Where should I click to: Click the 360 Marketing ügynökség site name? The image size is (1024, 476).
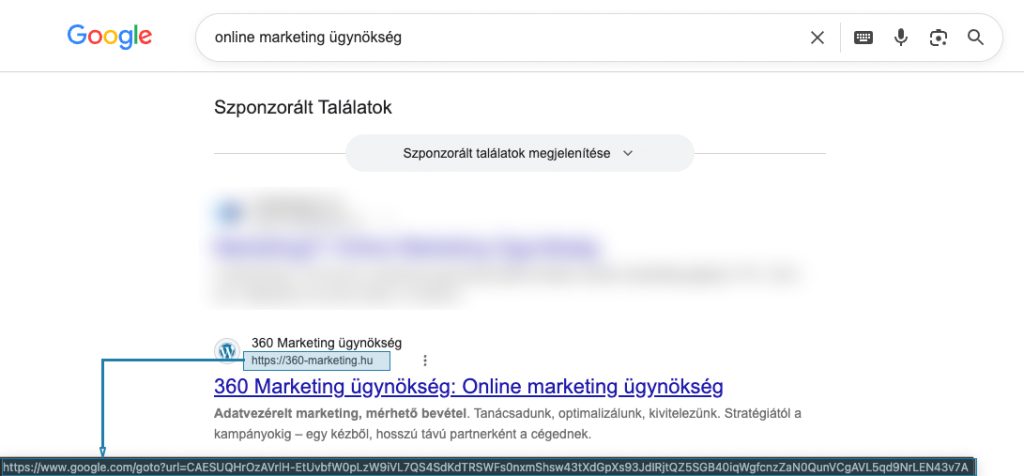point(327,343)
